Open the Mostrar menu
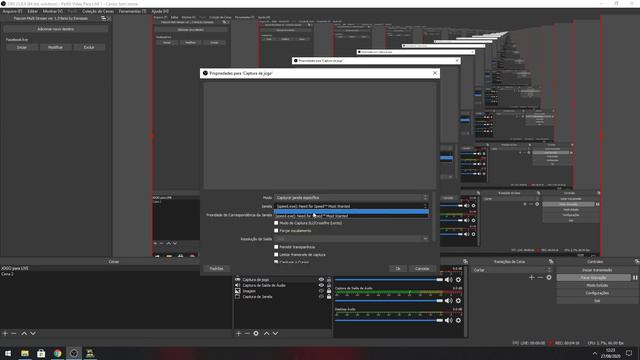The height and width of the screenshot is (360, 640). 53,11
